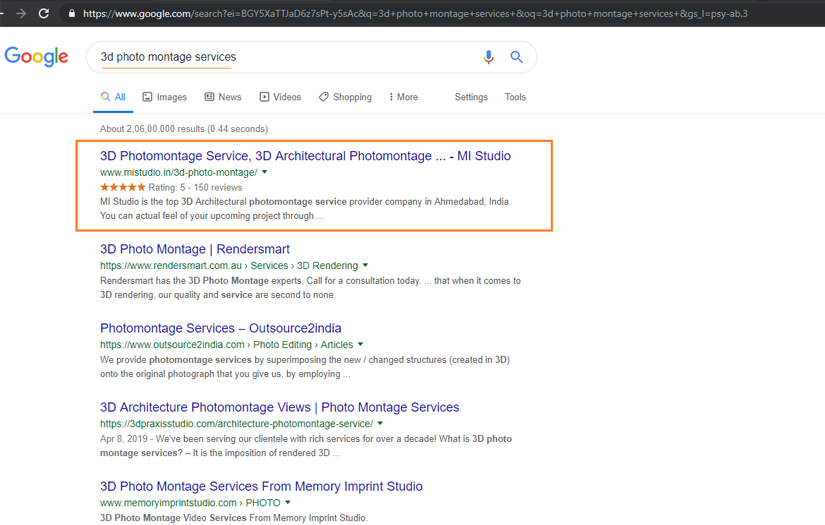
Task: Click the outsource2india.com breadcrumb URL text
Action: tap(226, 345)
